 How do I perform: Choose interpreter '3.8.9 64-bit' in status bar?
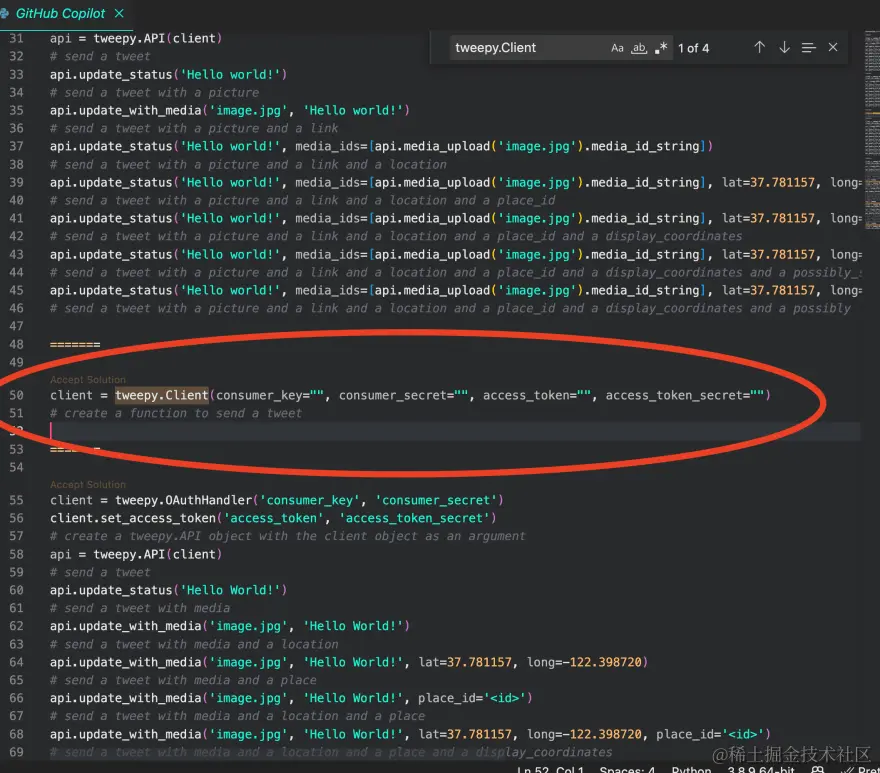[x=761, y=769]
